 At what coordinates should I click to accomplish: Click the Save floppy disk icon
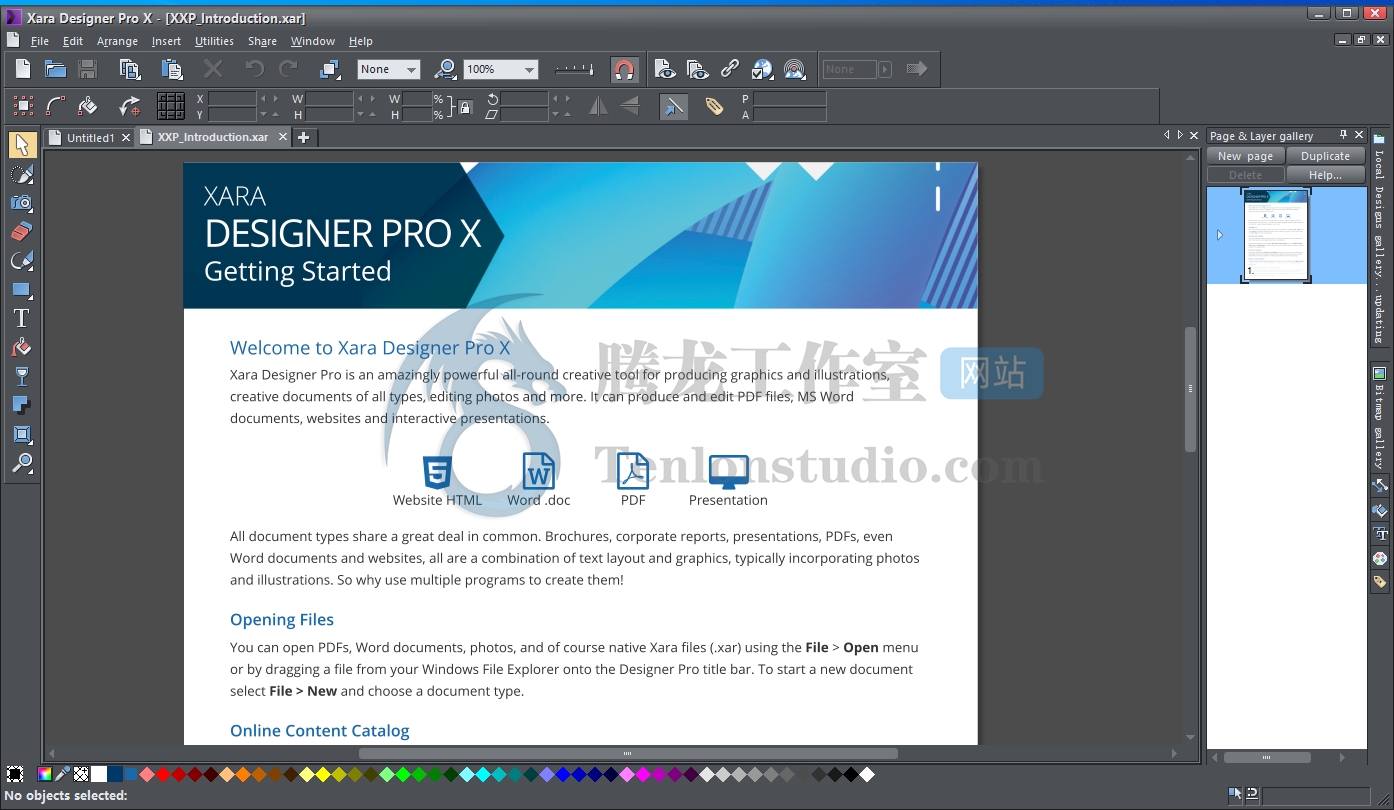click(87, 69)
